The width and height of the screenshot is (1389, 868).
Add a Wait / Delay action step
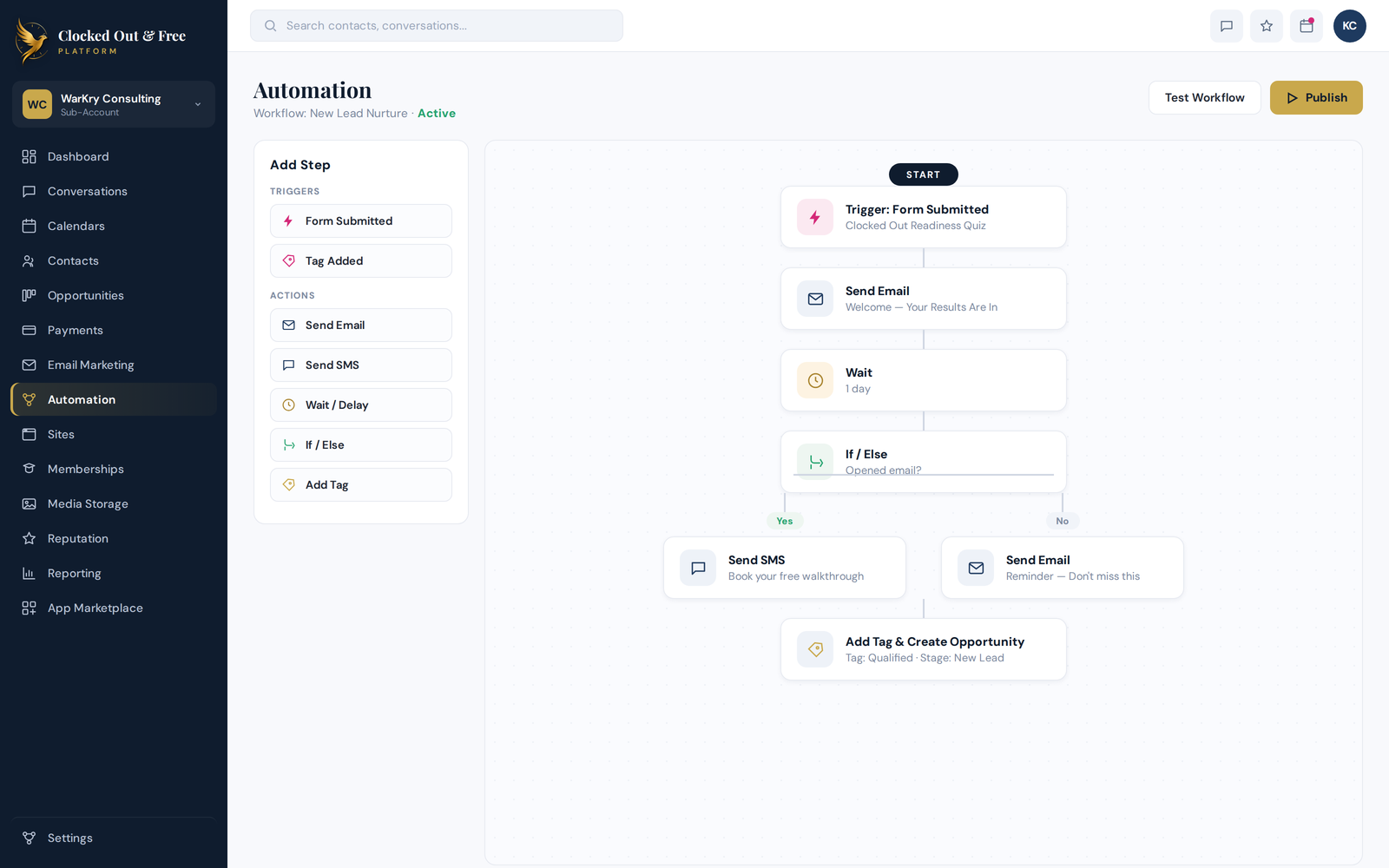point(361,404)
